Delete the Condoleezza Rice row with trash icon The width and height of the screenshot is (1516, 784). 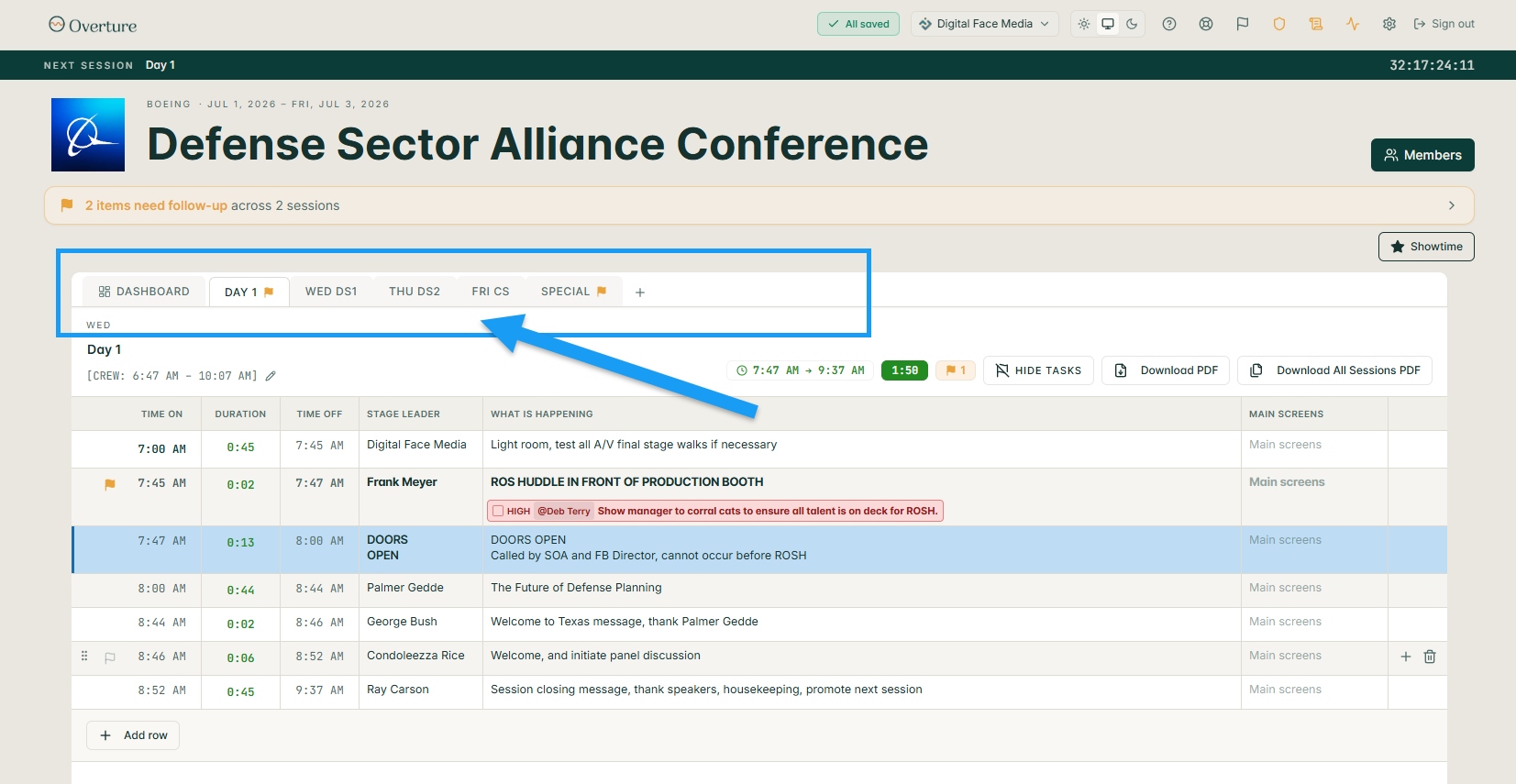[1430, 657]
